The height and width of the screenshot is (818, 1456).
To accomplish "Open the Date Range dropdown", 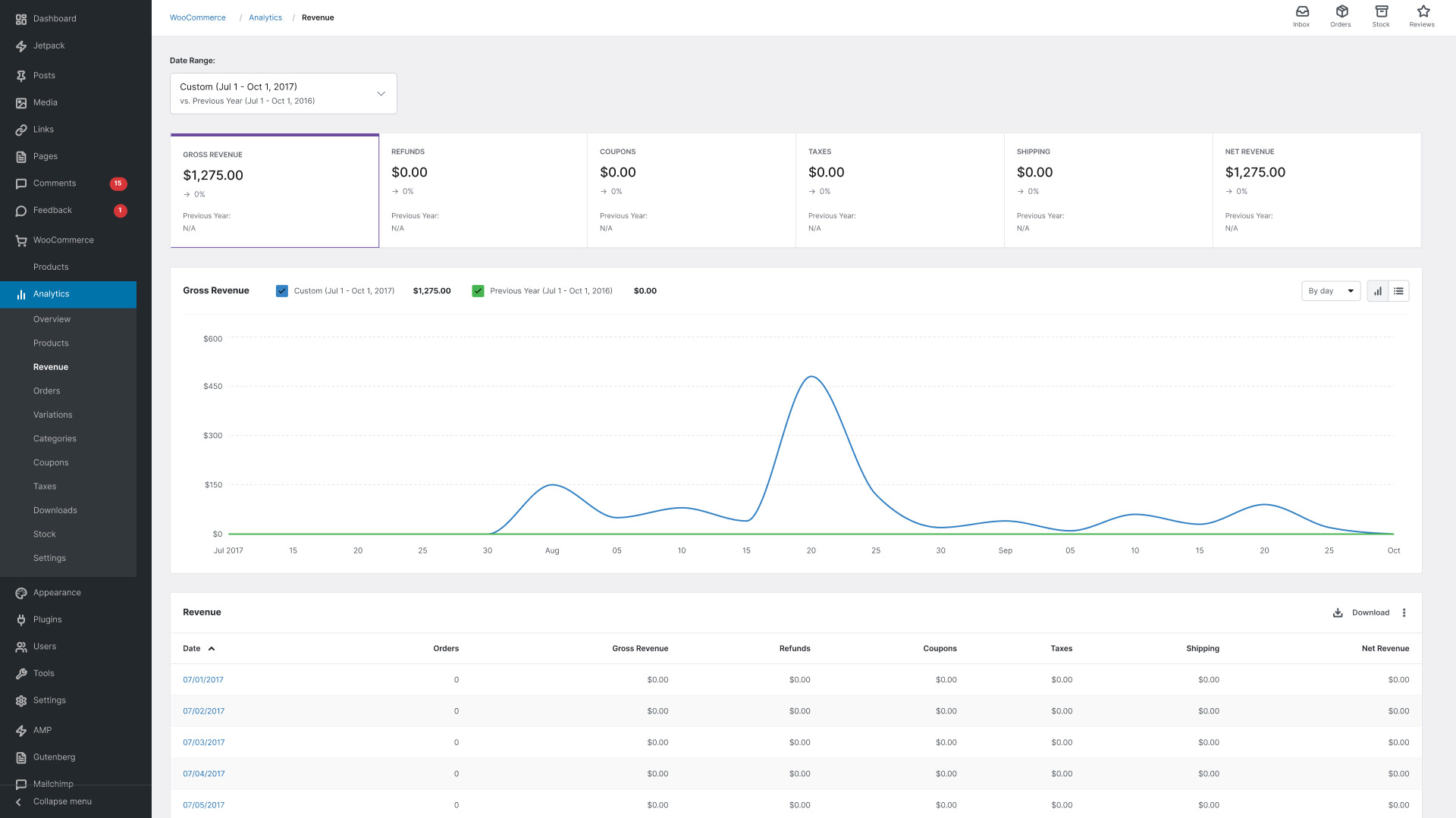I will pos(284,93).
